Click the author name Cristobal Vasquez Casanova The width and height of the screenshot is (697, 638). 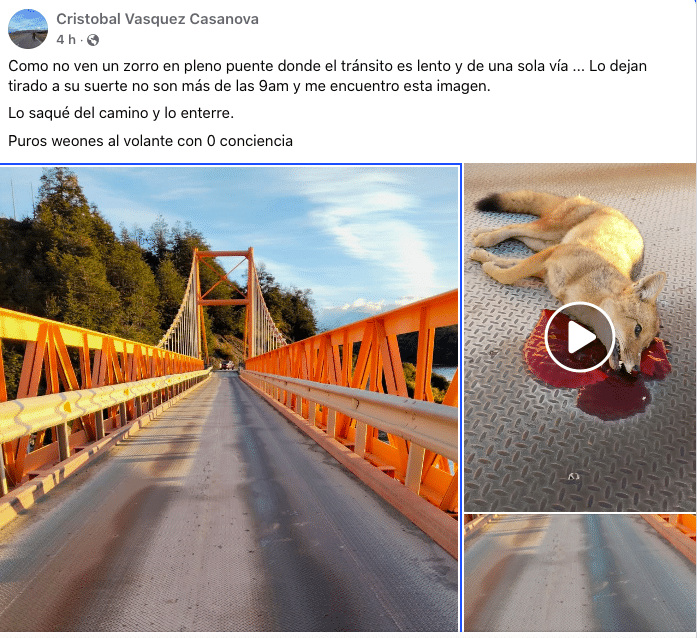tap(157, 19)
